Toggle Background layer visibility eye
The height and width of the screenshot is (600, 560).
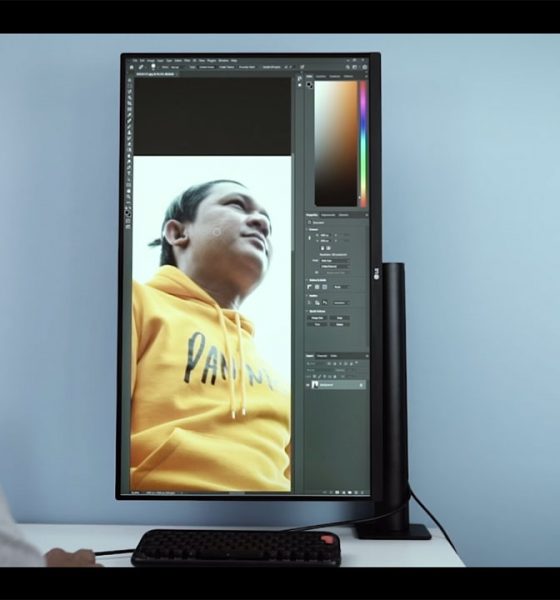pyautogui.click(x=308, y=385)
